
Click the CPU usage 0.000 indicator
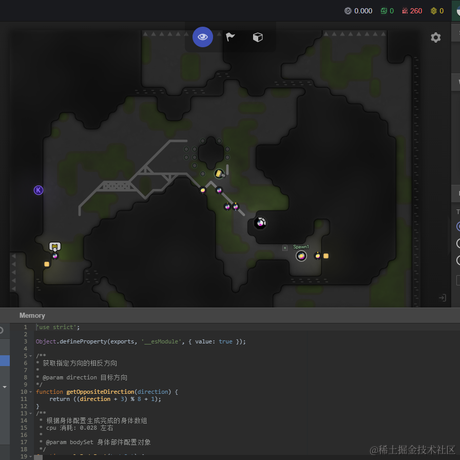[x=358, y=11]
